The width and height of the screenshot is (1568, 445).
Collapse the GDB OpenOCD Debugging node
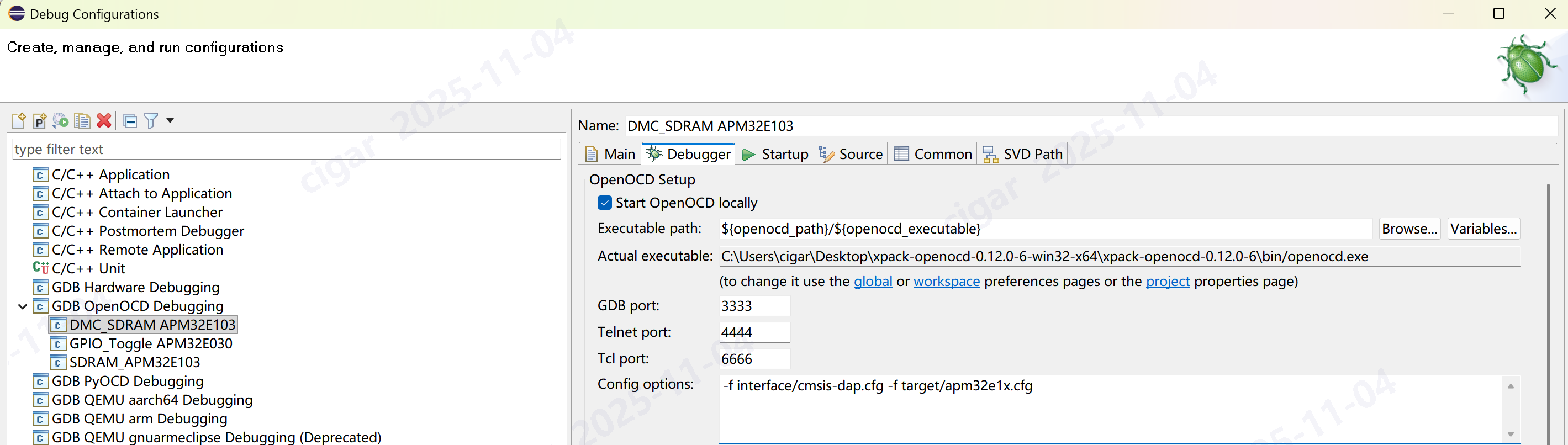click(x=23, y=306)
